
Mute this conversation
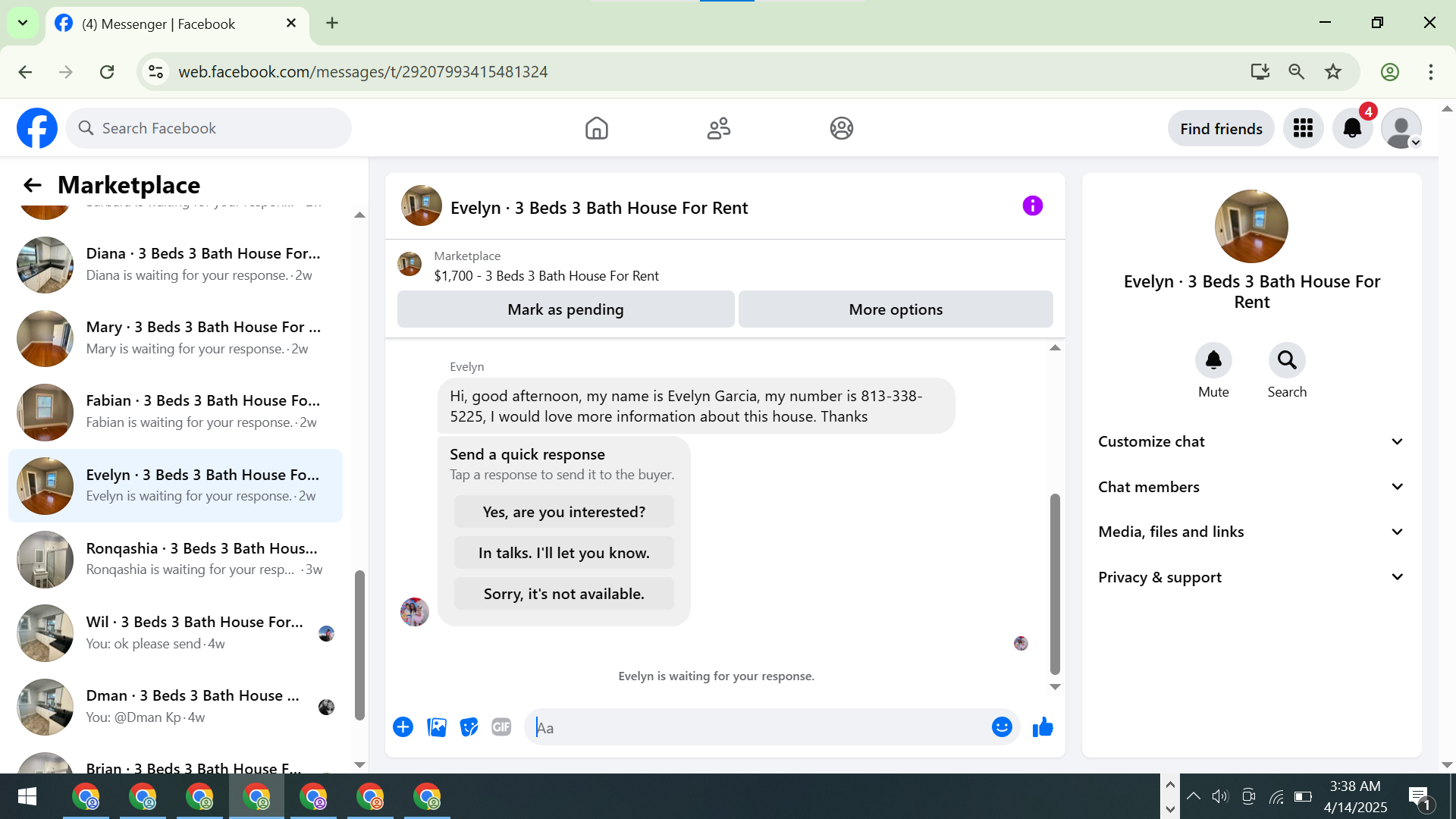pyautogui.click(x=1213, y=360)
